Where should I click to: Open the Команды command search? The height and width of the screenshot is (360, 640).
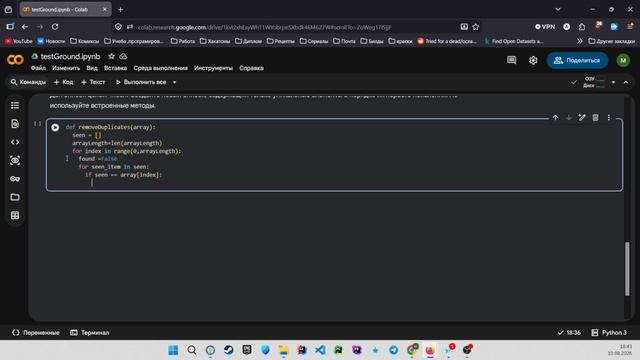[28, 82]
